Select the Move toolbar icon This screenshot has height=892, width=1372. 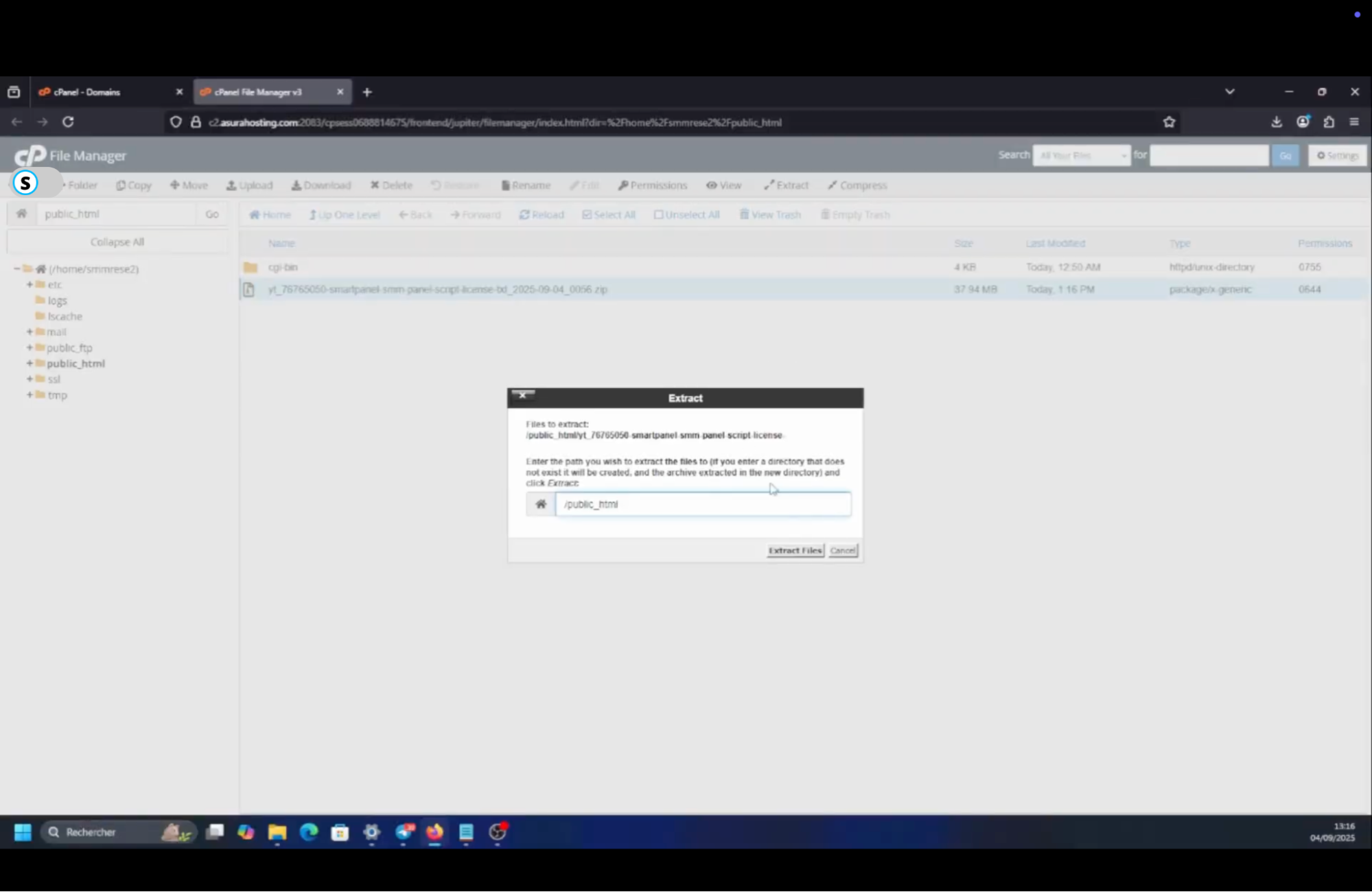pyautogui.click(x=188, y=185)
